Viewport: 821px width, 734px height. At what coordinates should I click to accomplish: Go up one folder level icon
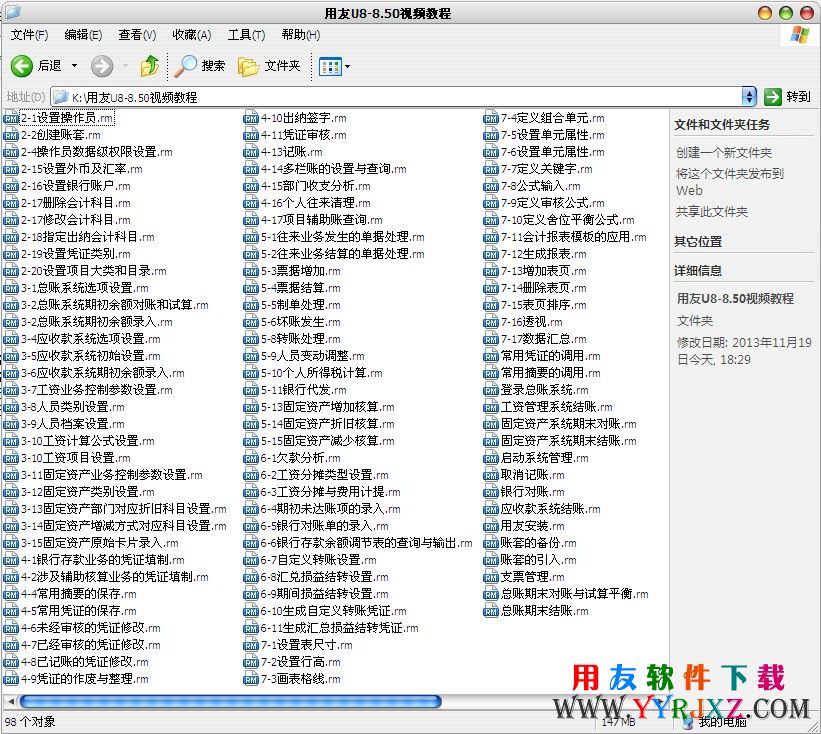click(150, 66)
